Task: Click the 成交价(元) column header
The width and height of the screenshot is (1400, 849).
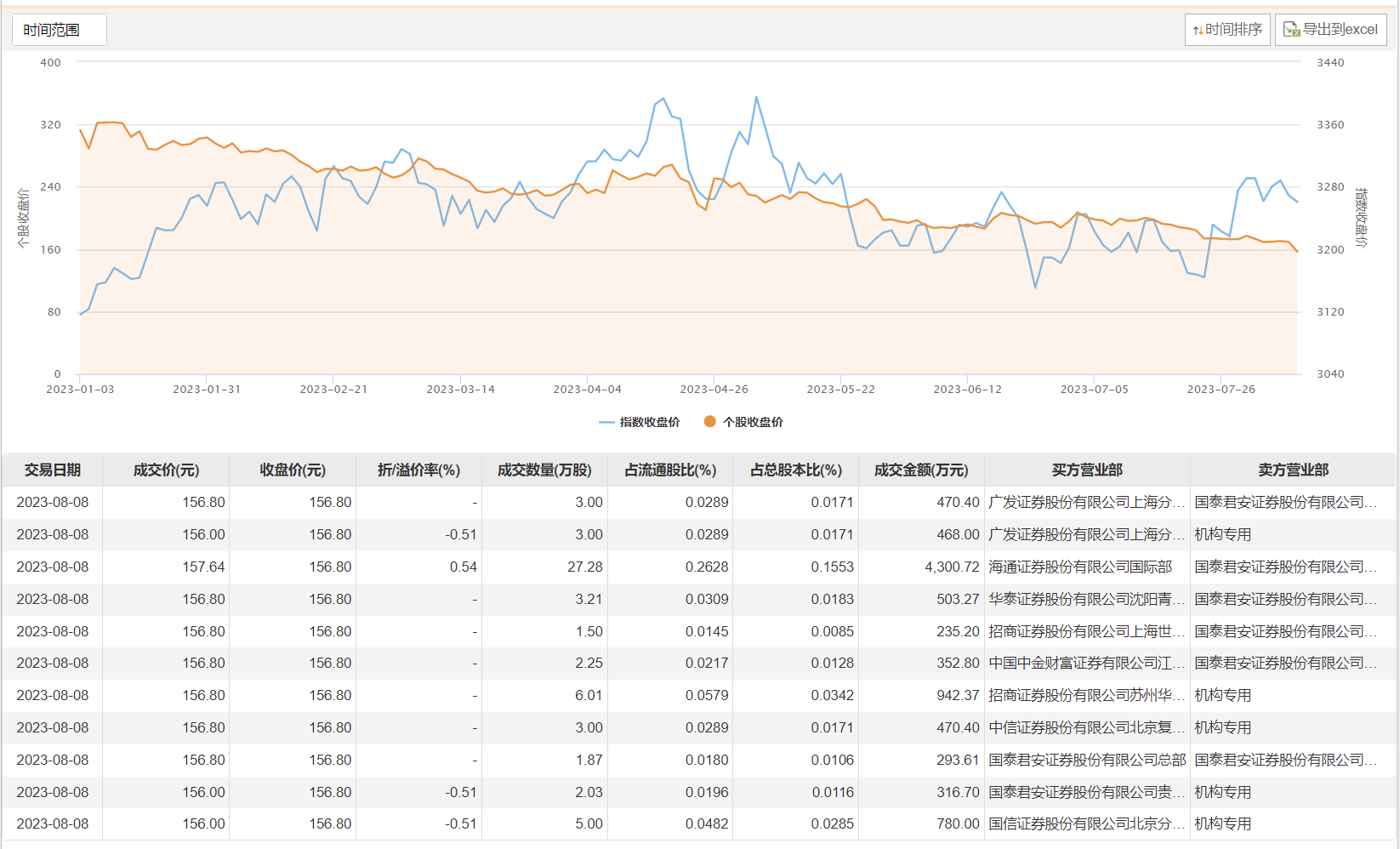Action: pos(166,470)
